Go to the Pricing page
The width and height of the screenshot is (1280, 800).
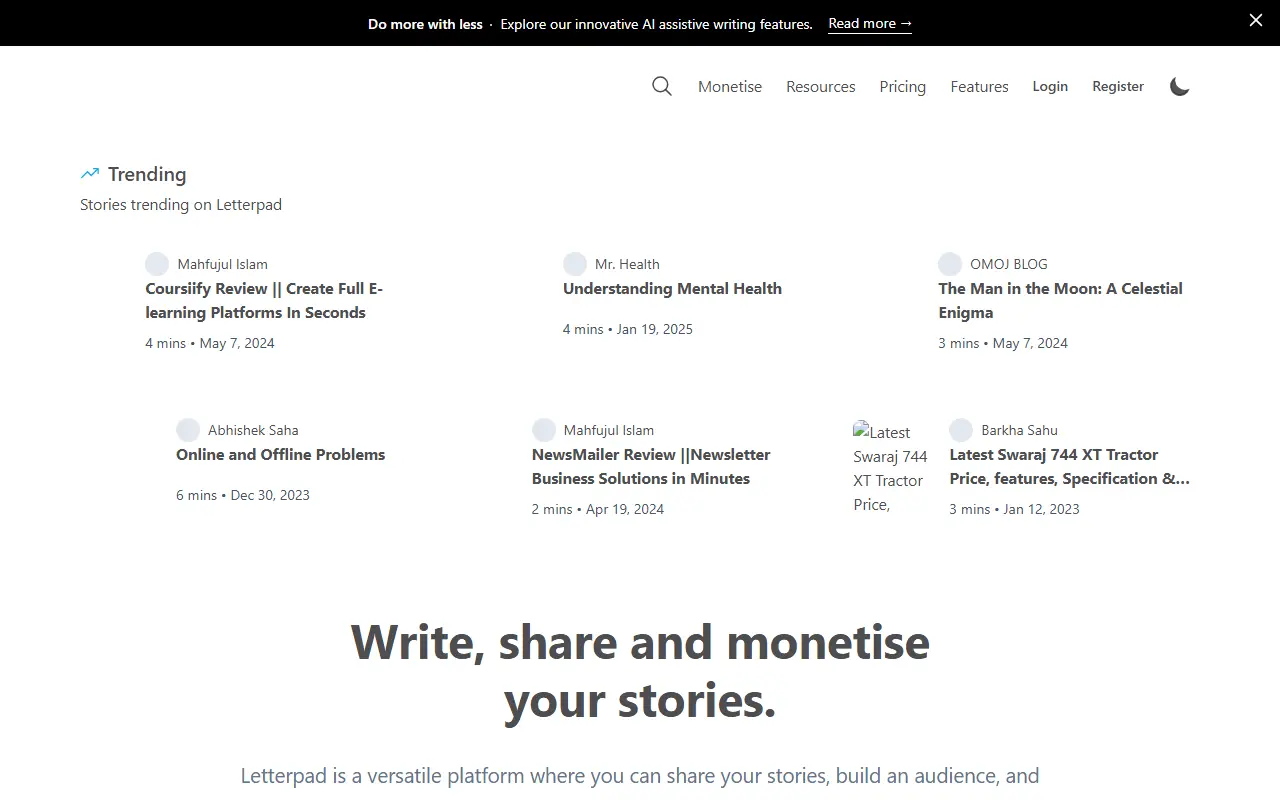click(903, 87)
